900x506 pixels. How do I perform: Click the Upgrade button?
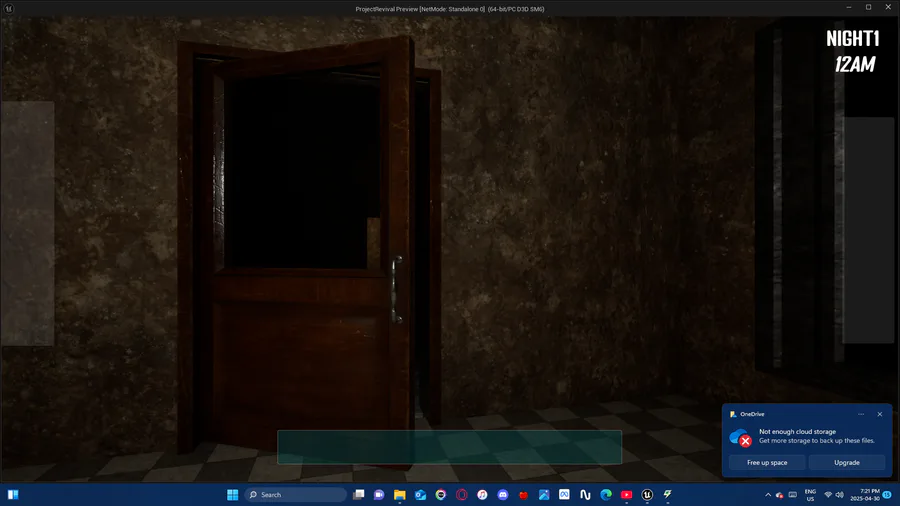pos(847,462)
